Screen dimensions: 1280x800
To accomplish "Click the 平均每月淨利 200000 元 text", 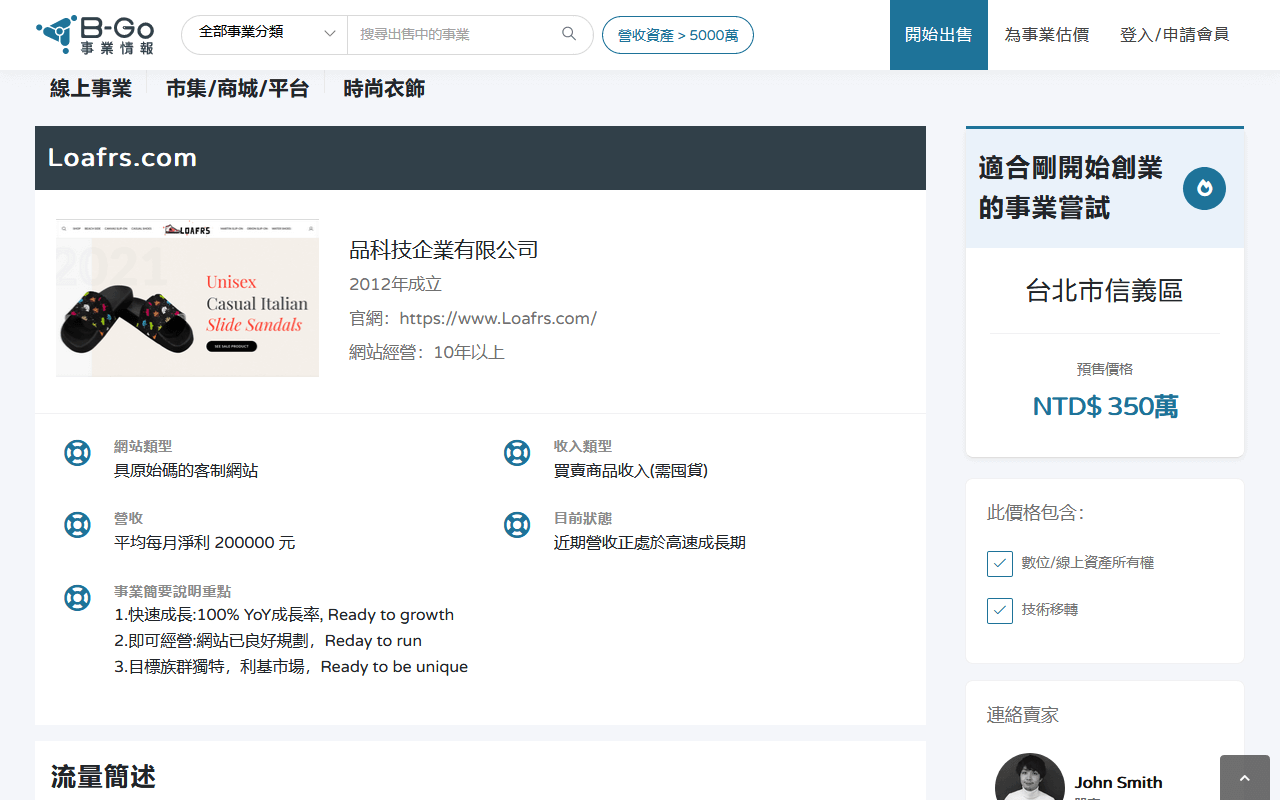I will tap(205, 543).
